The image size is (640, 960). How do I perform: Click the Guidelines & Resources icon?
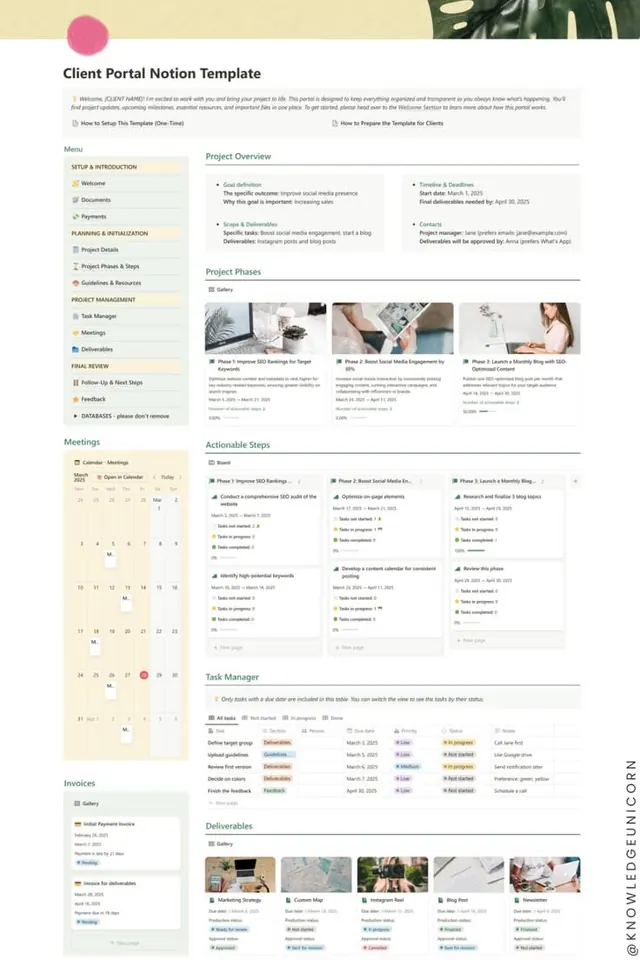[75, 283]
